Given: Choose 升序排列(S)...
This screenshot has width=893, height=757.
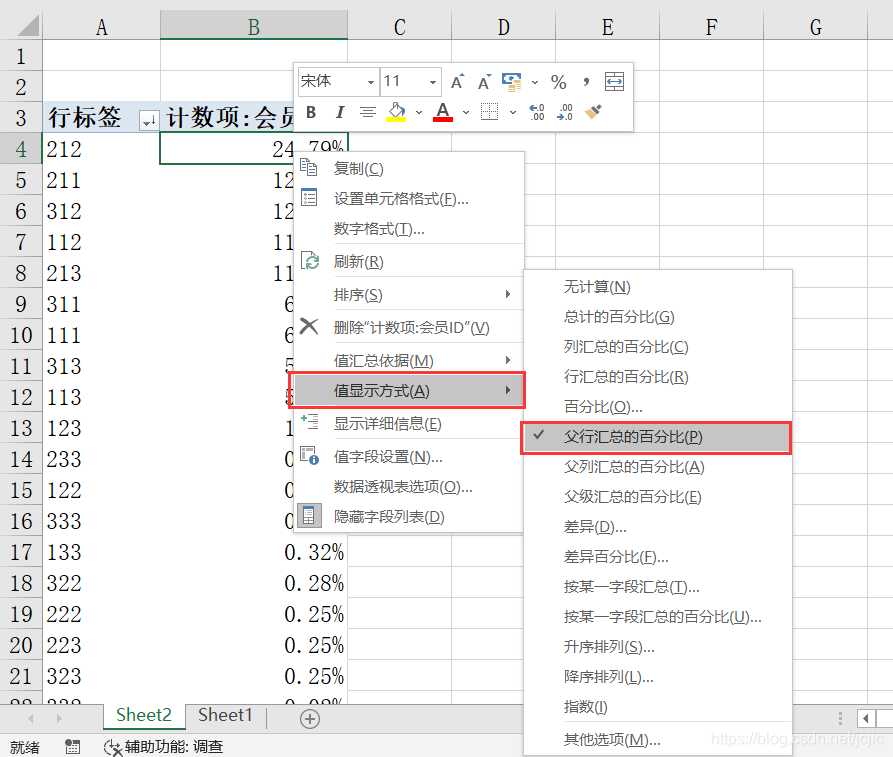Looking at the screenshot, I should point(657,647).
